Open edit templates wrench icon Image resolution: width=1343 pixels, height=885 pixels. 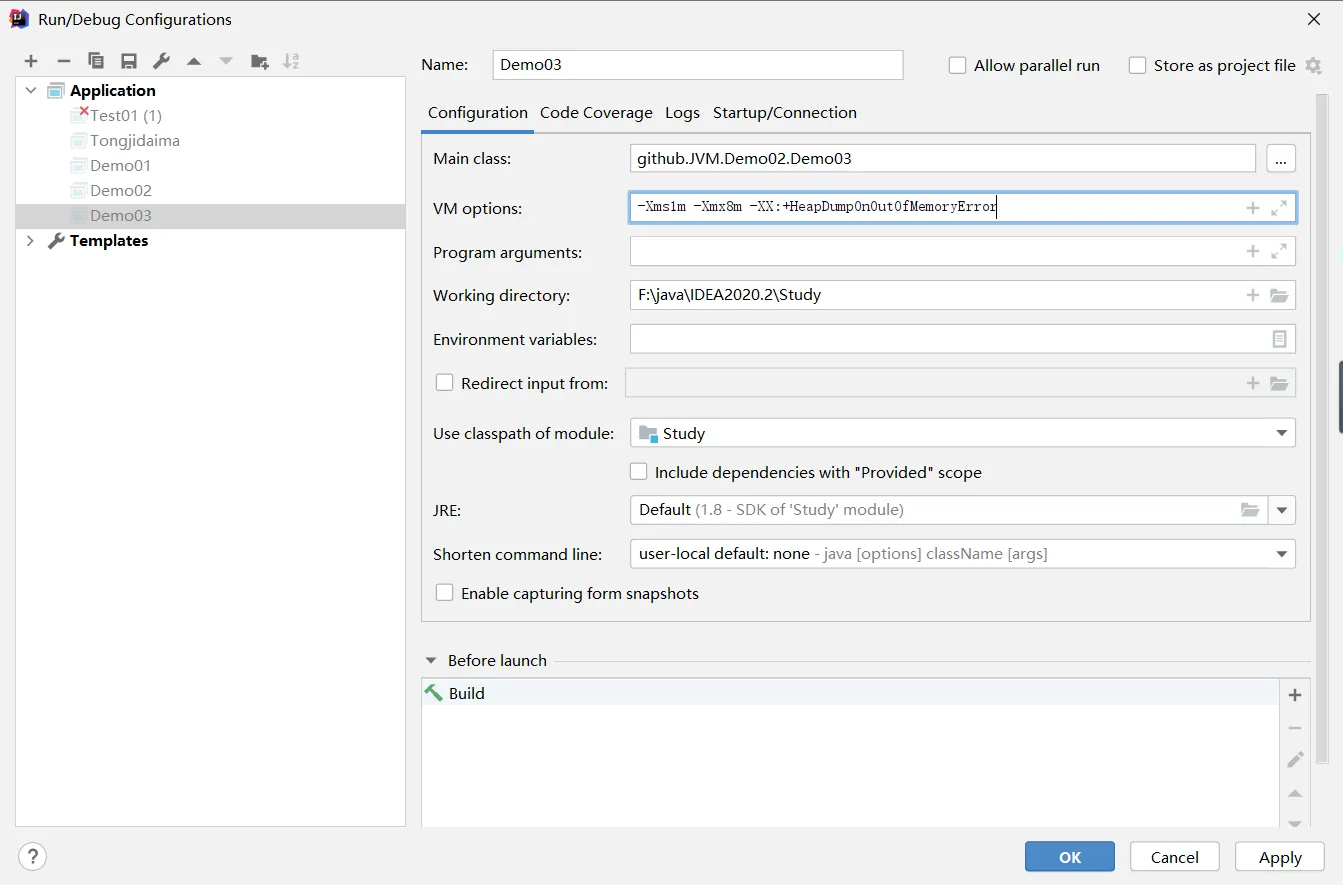coord(161,61)
